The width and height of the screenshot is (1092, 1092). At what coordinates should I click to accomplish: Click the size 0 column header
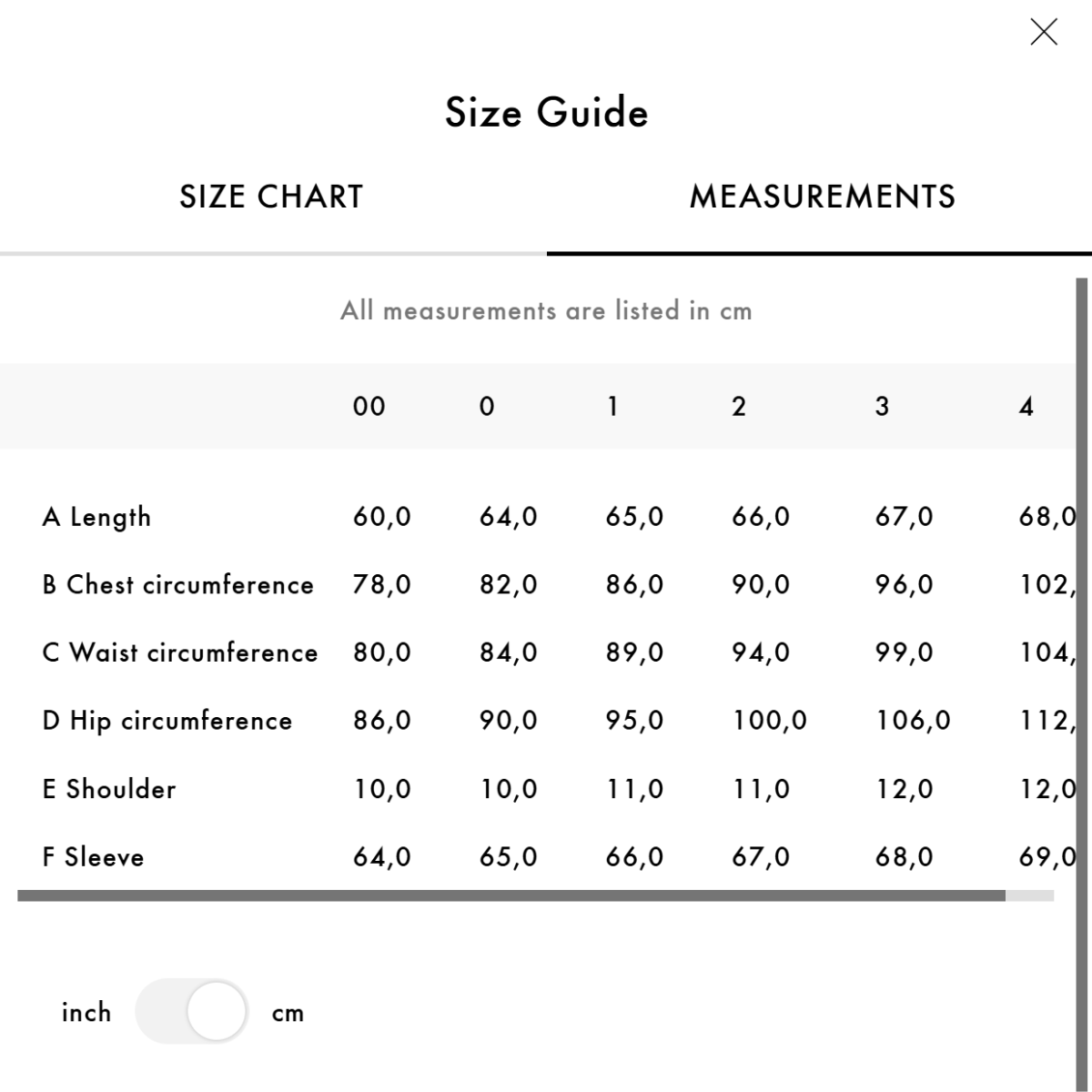[487, 406]
